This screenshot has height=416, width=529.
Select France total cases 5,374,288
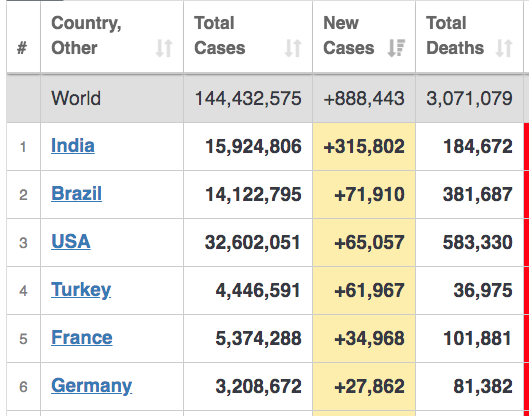[258, 338]
